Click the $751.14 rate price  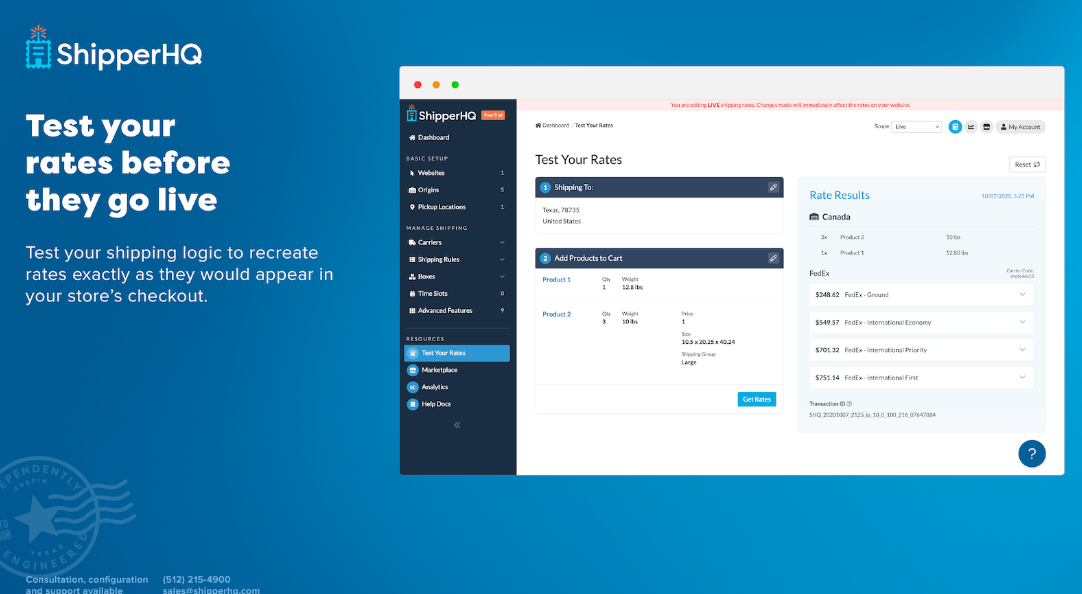(x=827, y=377)
